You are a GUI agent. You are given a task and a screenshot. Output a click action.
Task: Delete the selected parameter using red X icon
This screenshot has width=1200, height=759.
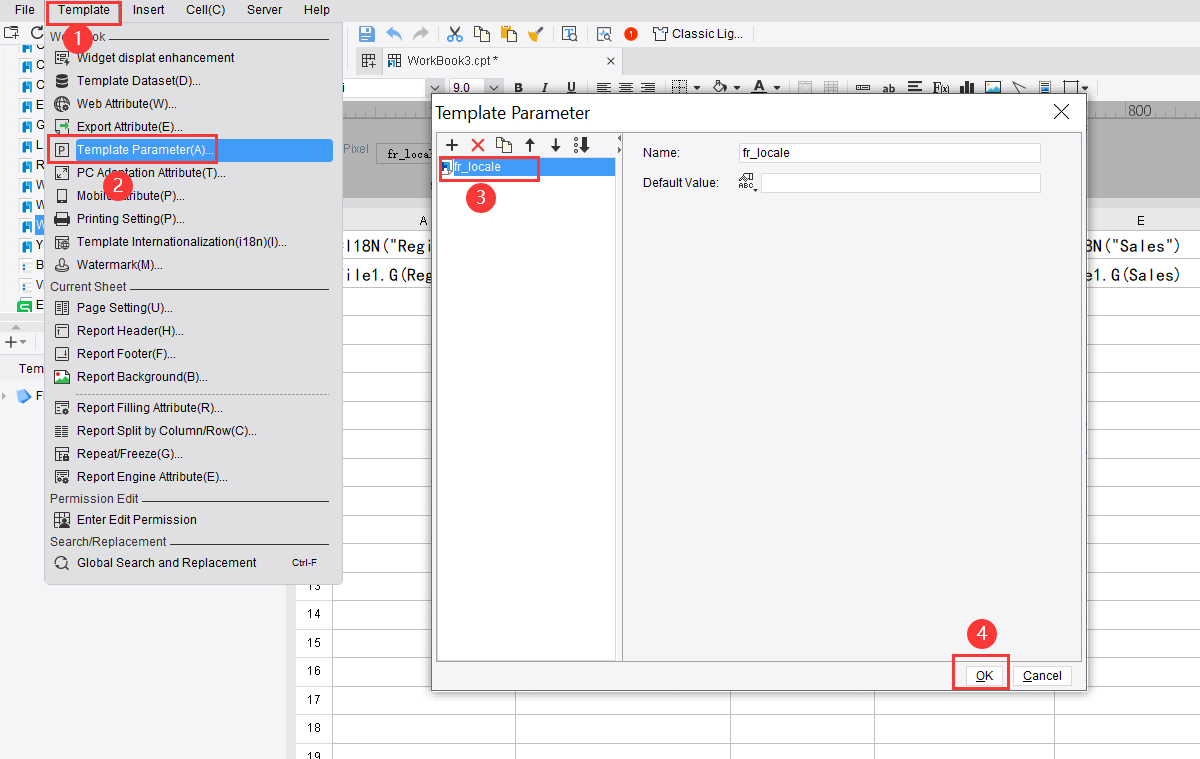[478, 145]
